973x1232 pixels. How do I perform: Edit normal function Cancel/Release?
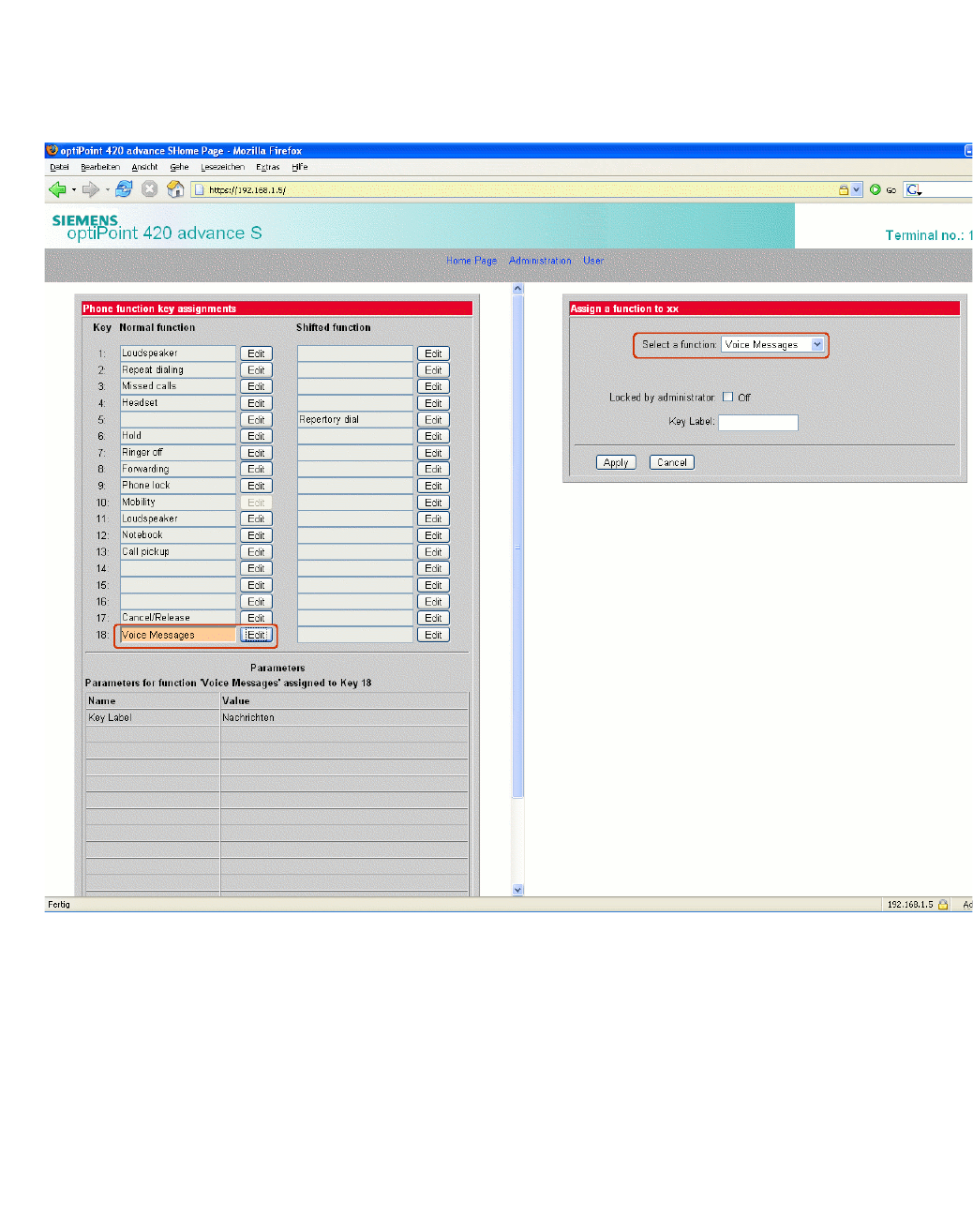coord(256,618)
